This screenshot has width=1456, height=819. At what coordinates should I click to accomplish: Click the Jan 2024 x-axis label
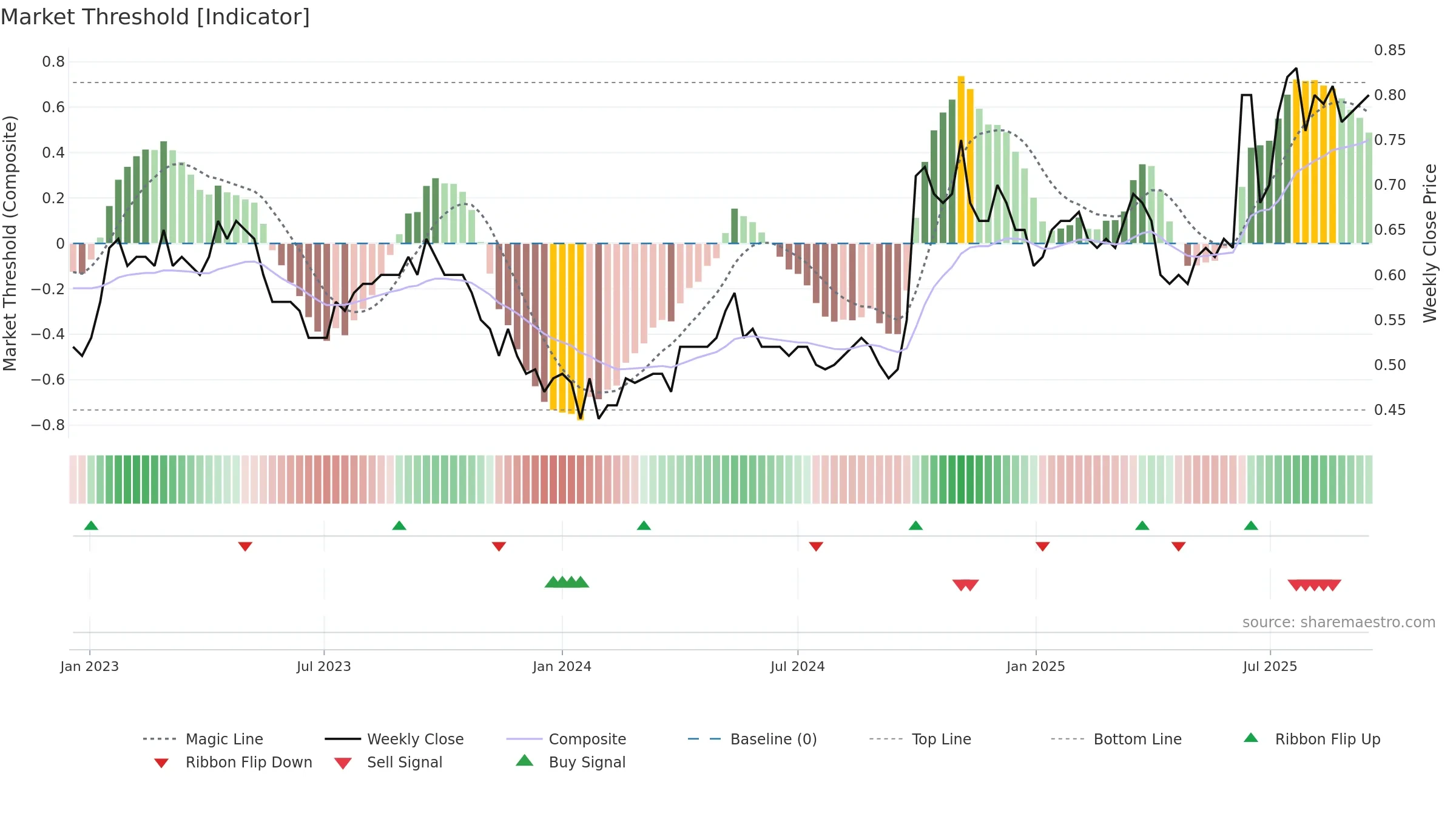pos(562,666)
